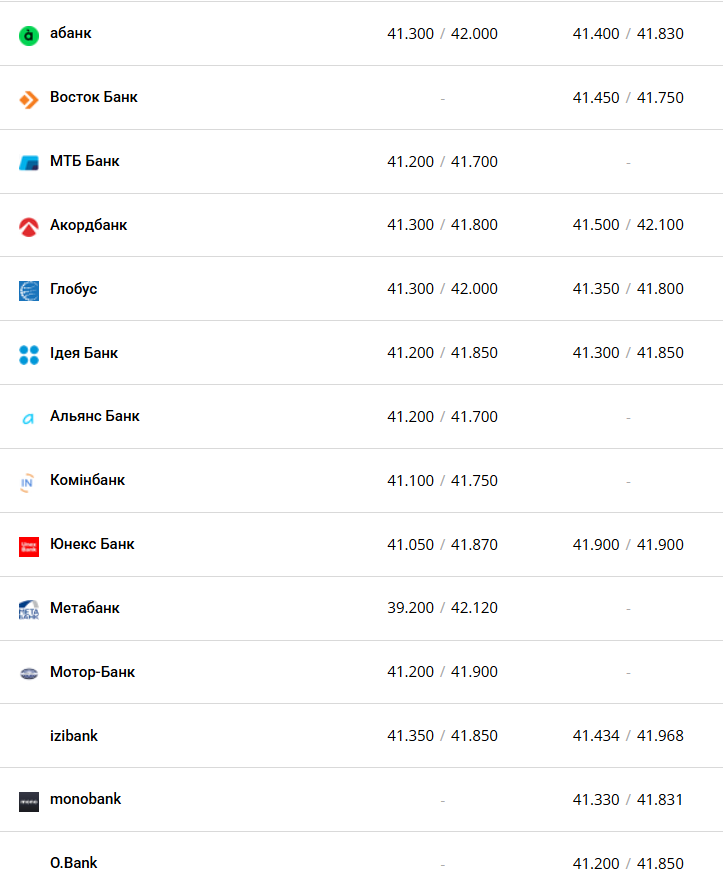Click the Альянс Банк letter logo

(x=28, y=419)
